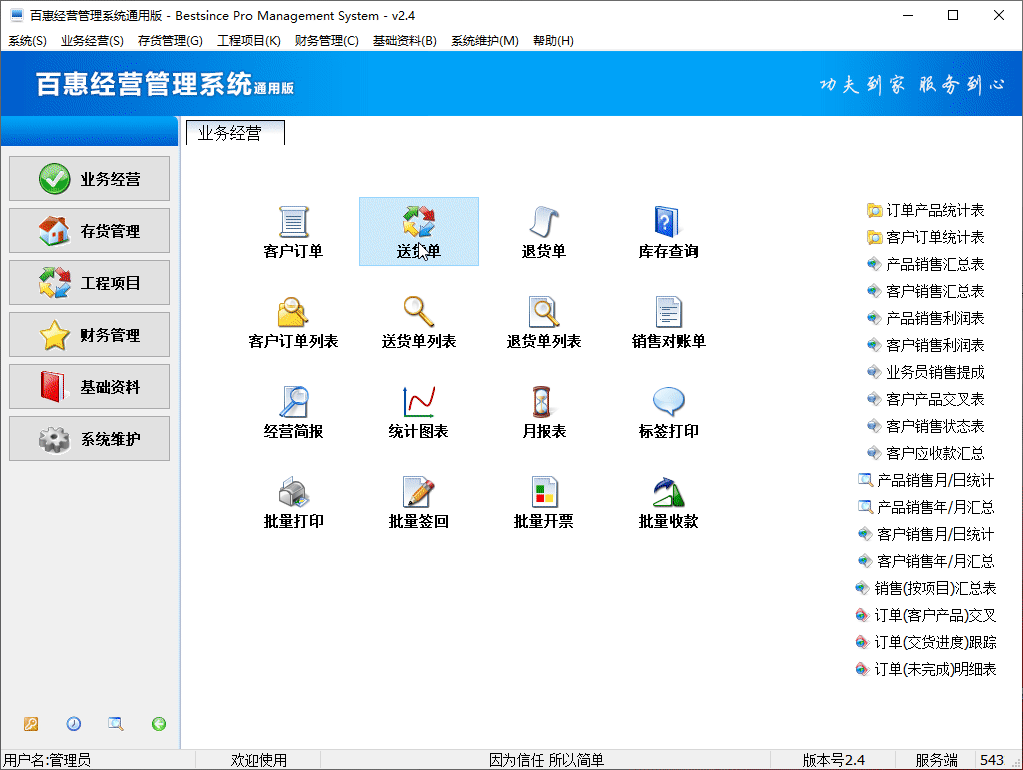
Task: Open the 送货单 module
Action: coord(418,232)
